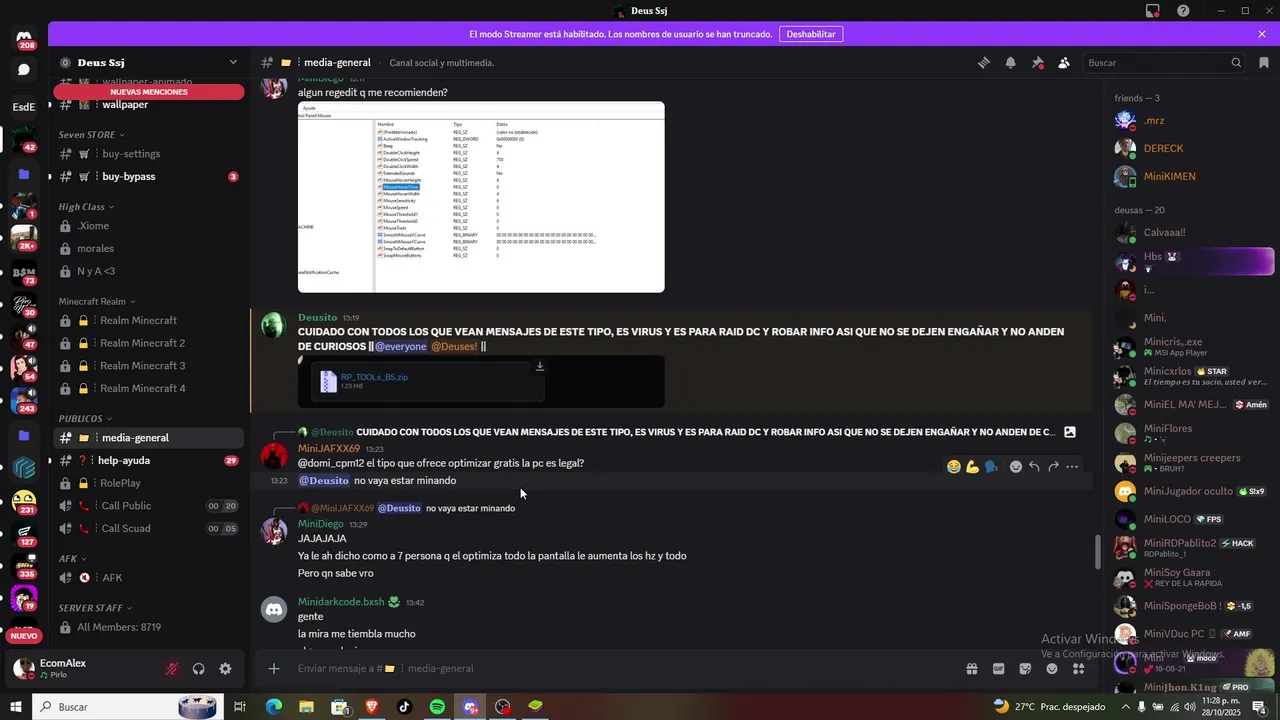The height and width of the screenshot is (720, 1280).
Task: Open the wallpaper channel
Action: [x=149, y=105]
